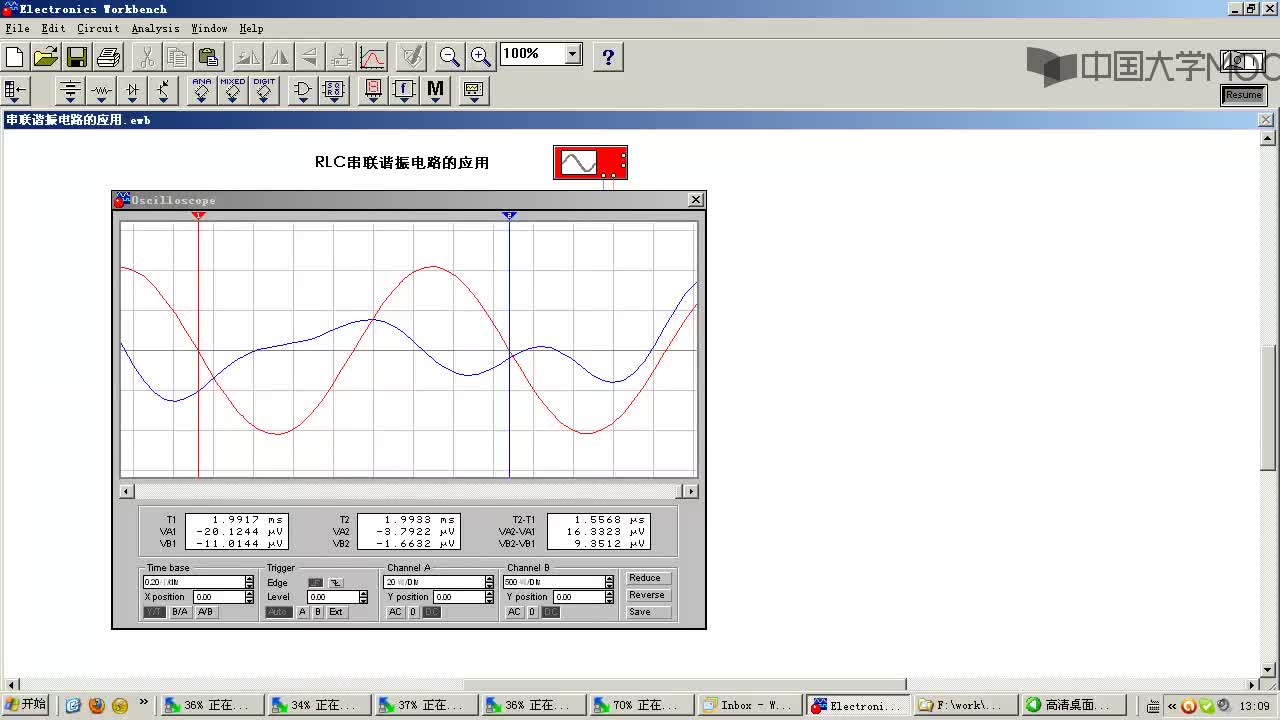
Task: Open the Circuit menu
Action: [98, 28]
